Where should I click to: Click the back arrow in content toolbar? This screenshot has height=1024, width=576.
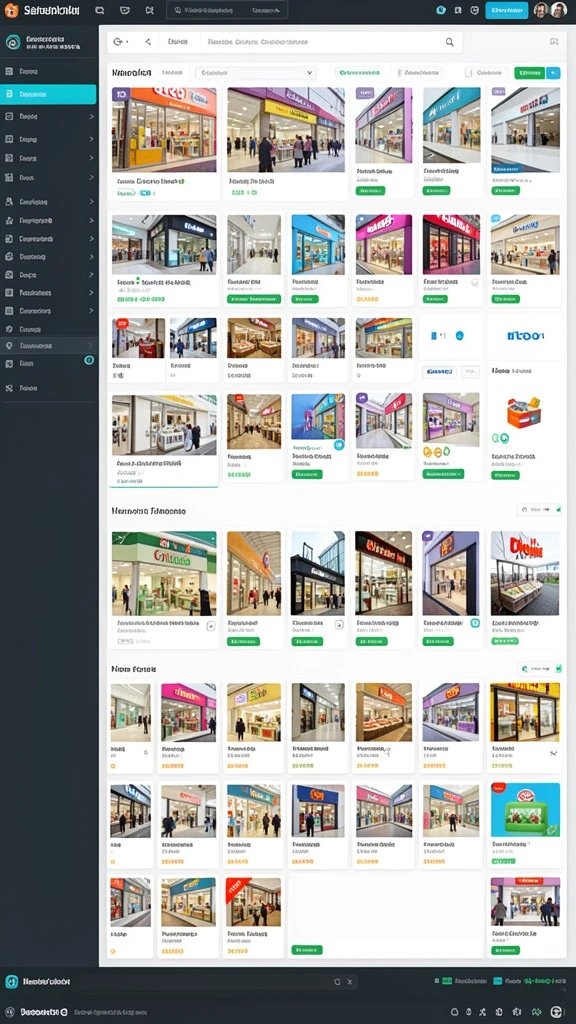click(x=148, y=42)
